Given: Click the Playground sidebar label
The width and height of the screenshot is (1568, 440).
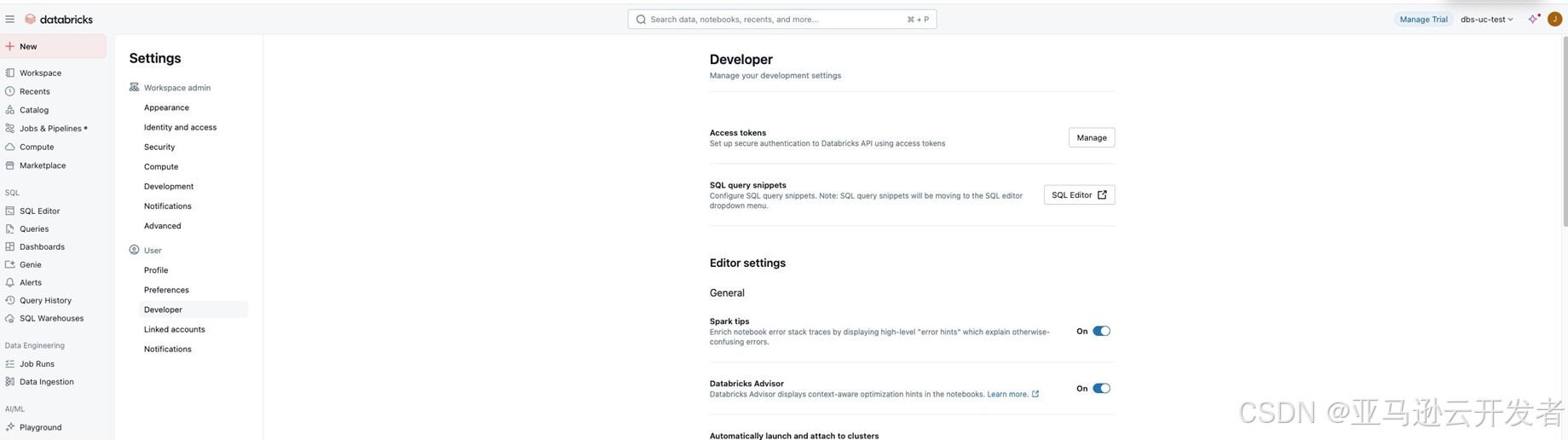Looking at the screenshot, I should (x=40, y=427).
